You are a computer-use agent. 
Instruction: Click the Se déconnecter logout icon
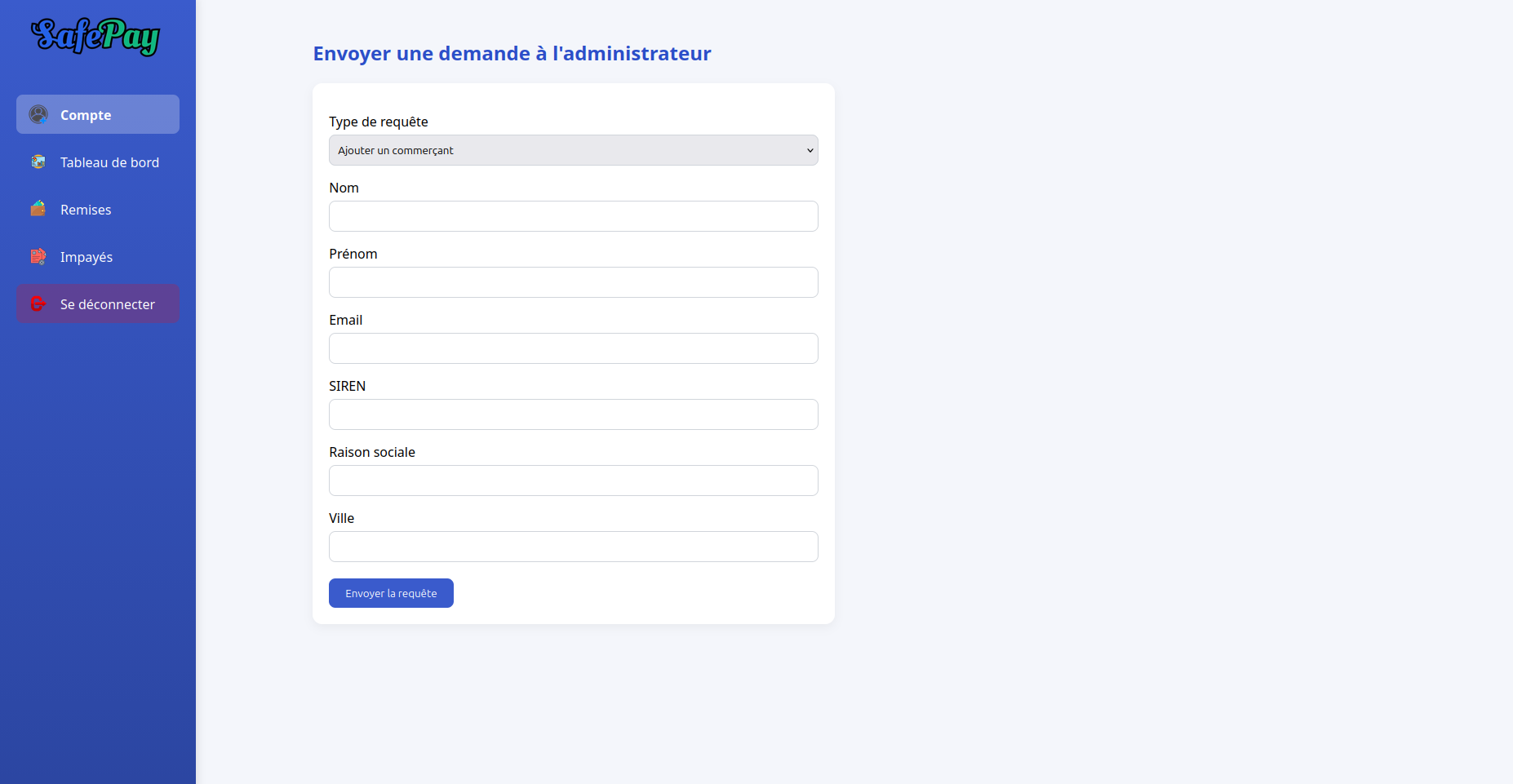point(38,303)
